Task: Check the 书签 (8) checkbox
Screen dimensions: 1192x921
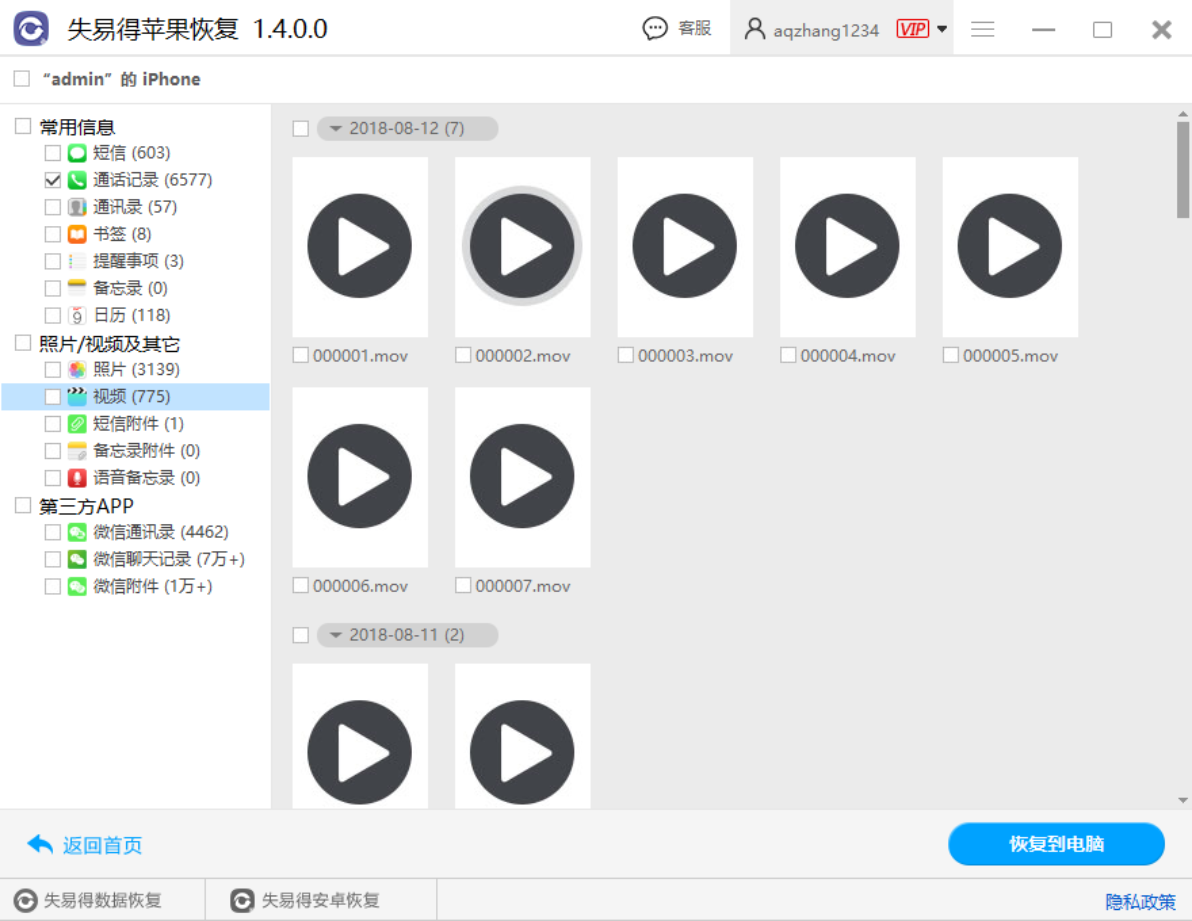Action: tap(52, 234)
